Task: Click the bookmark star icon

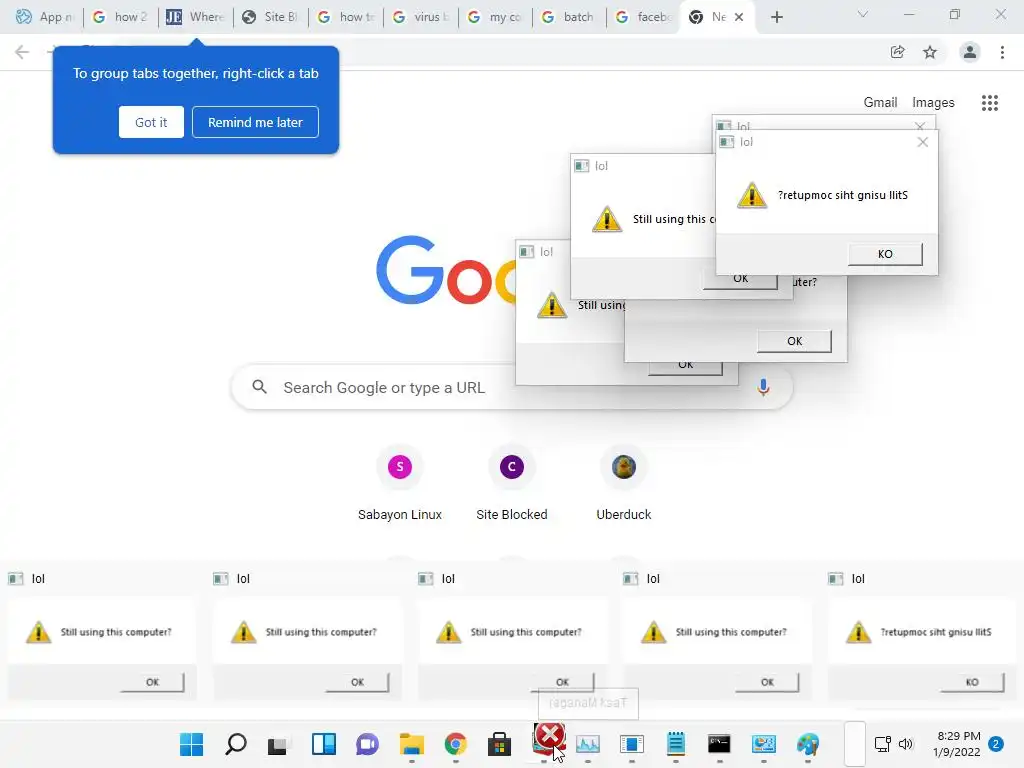Action: [930, 52]
